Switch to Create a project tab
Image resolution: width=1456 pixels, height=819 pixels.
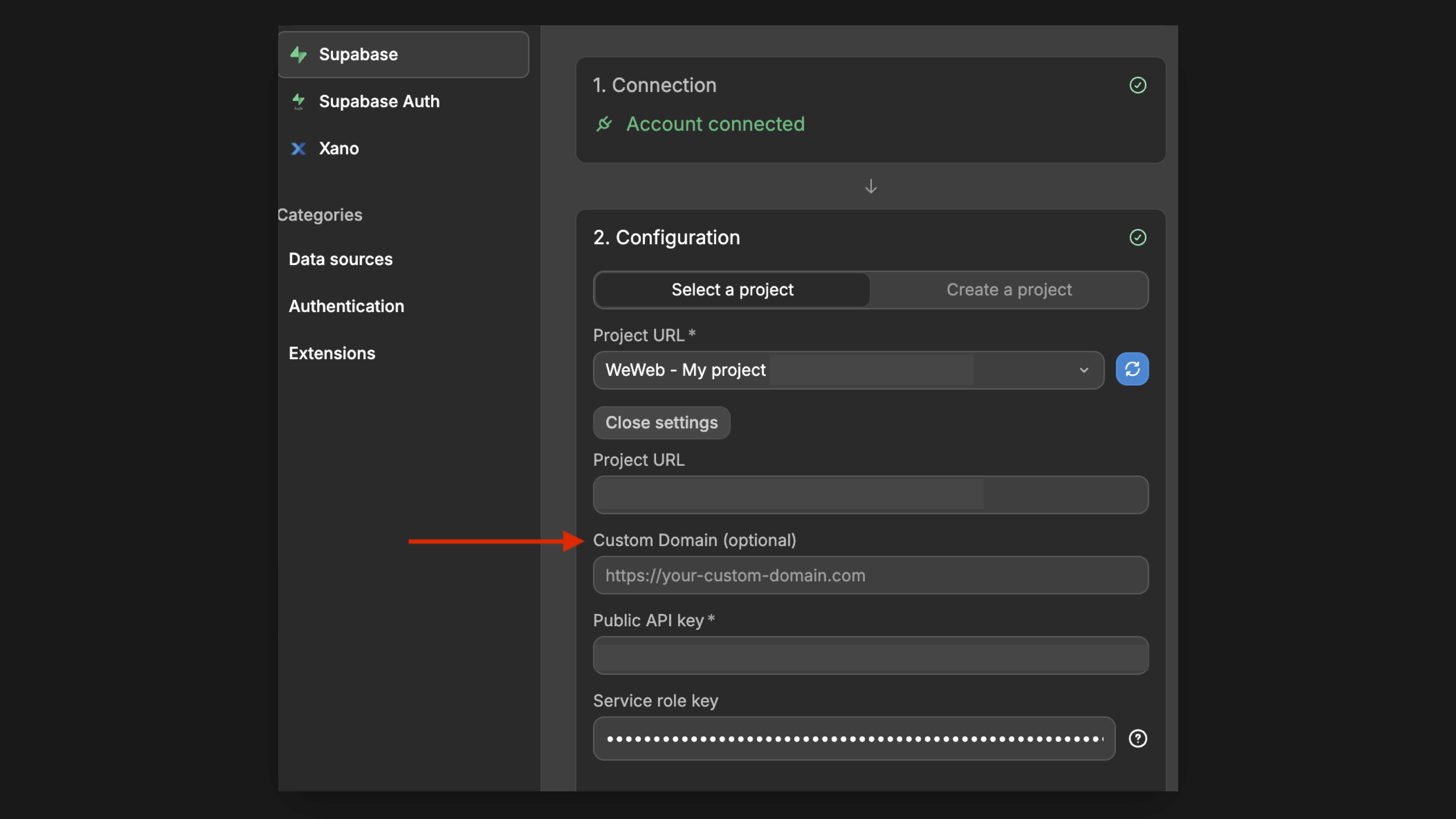coord(1009,290)
